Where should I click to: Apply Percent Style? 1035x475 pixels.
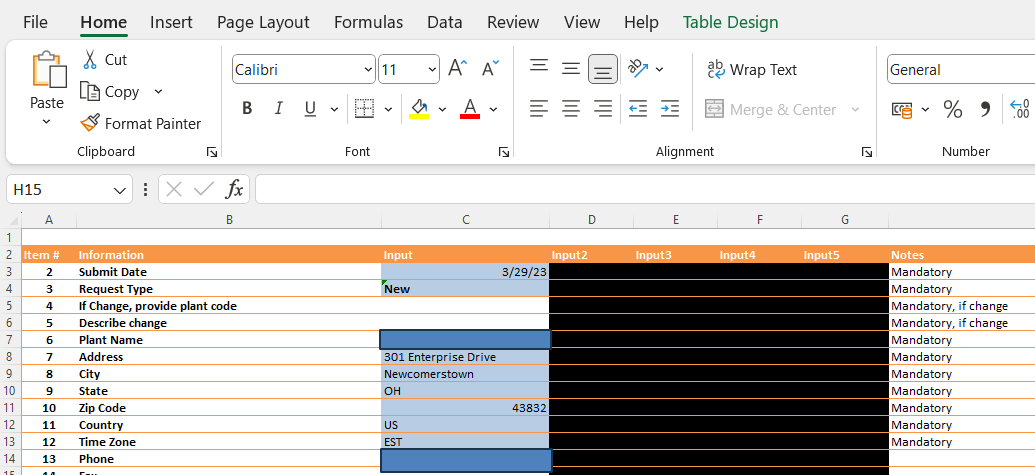(952, 110)
